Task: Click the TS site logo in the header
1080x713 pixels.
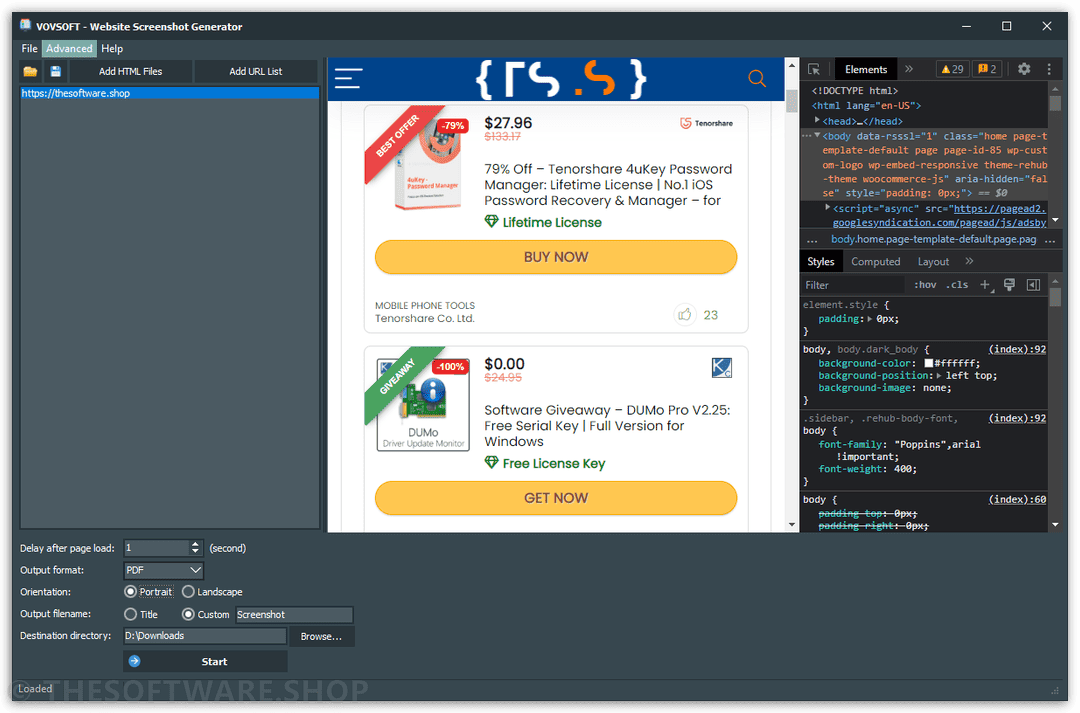Action: [561, 79]
